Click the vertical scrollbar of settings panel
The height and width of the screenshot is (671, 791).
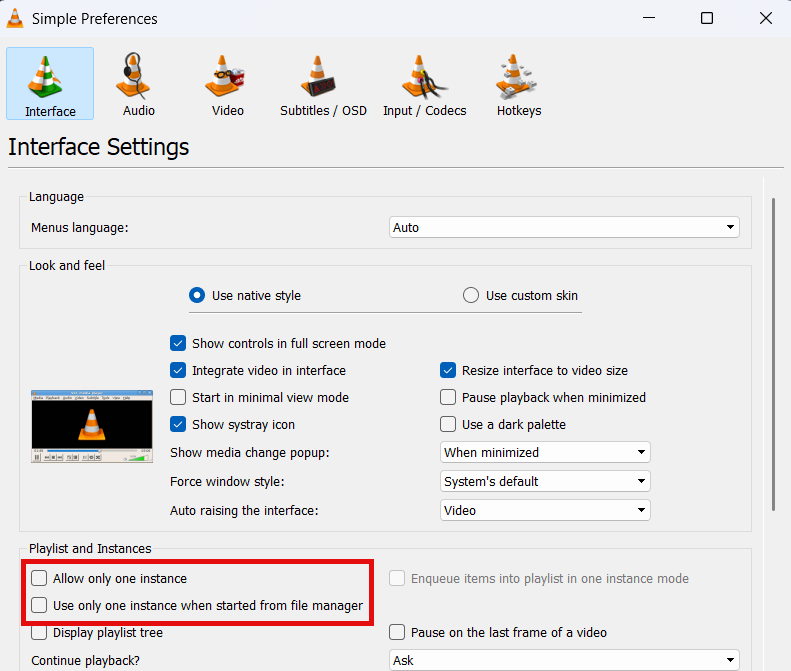[x=773, y=354]
